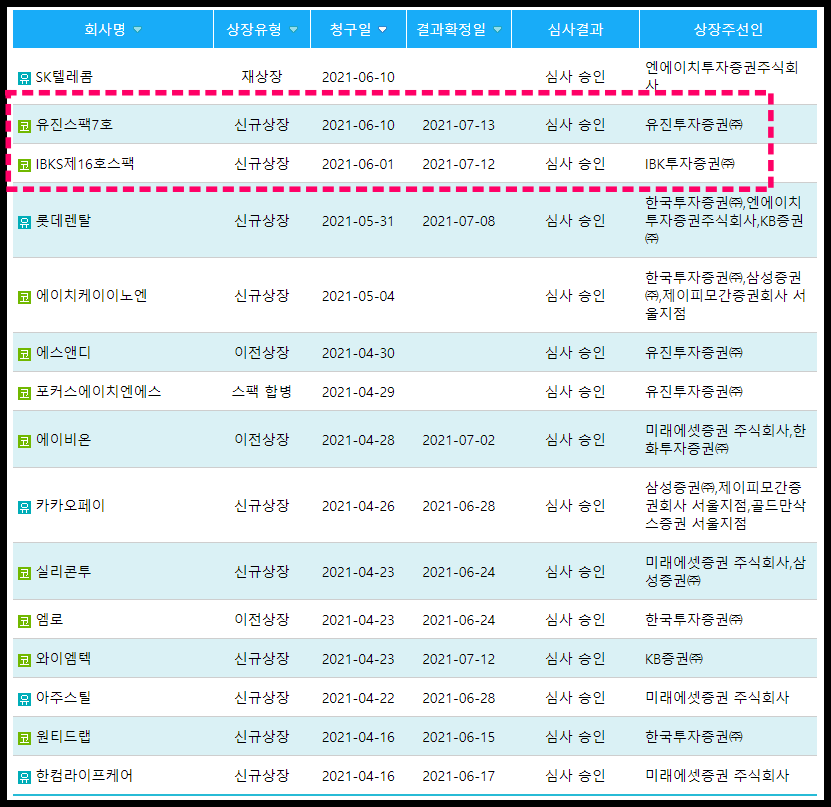
Task: Select 이전상장 in the 엠로 row
Action: [262, 620]
